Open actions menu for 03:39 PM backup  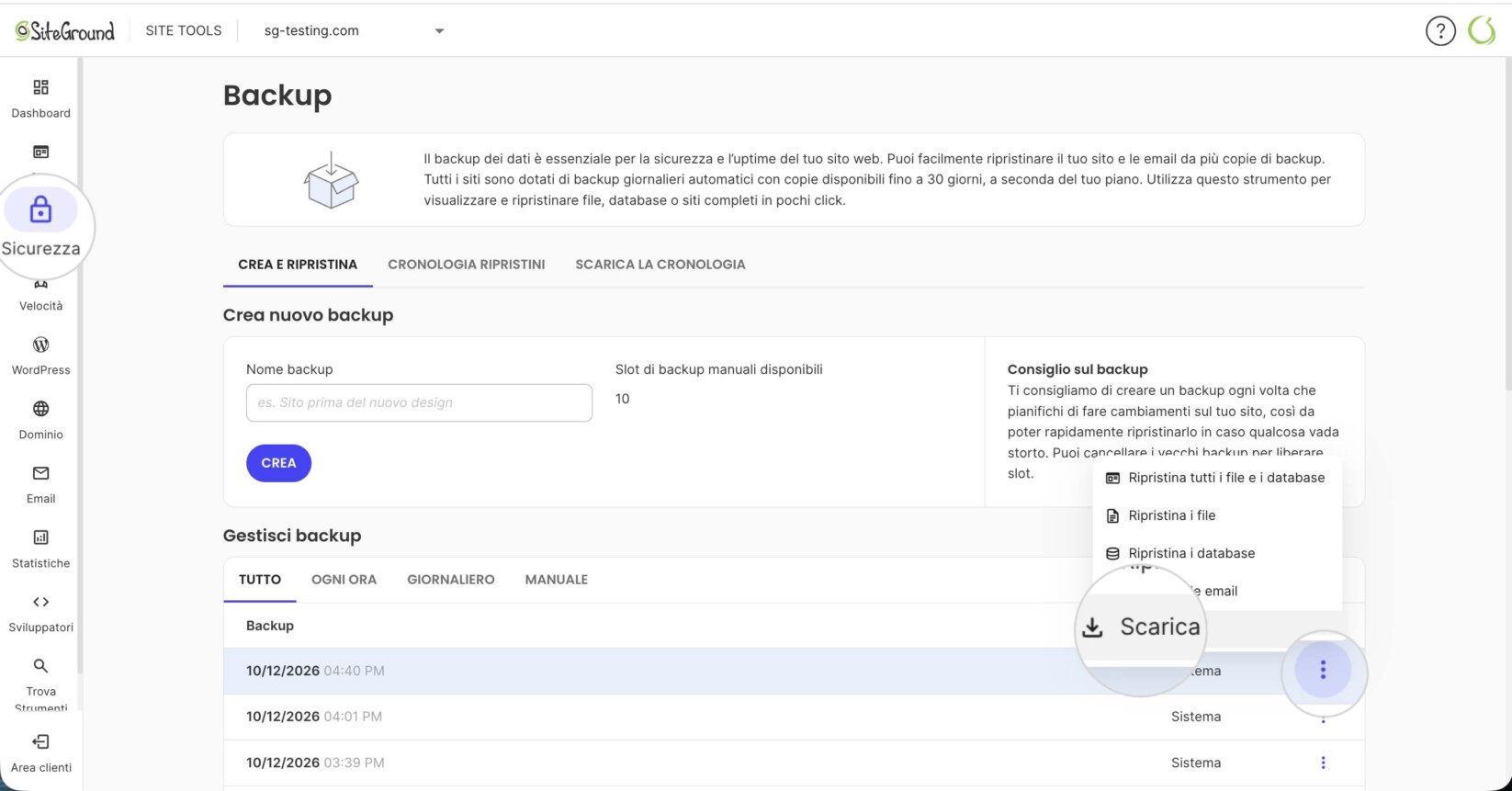pos(1323,763)
